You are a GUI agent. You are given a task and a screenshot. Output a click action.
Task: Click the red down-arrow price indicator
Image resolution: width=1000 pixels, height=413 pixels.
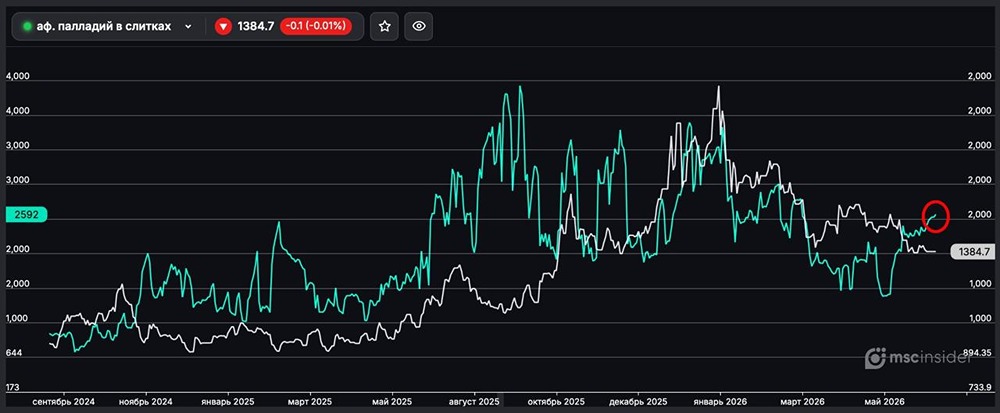click(x=223, y=26)
